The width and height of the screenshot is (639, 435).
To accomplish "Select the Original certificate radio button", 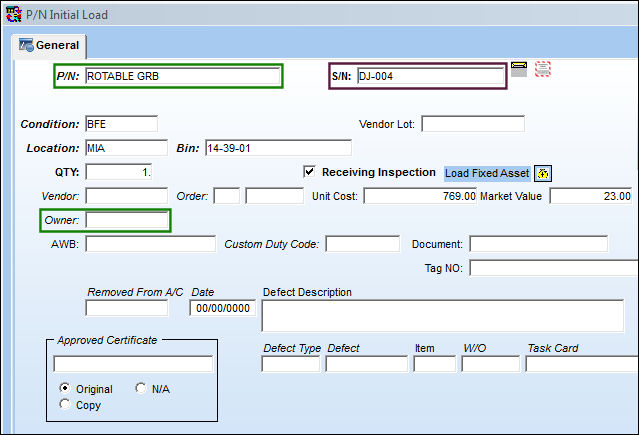I will [x=64, y=388].
